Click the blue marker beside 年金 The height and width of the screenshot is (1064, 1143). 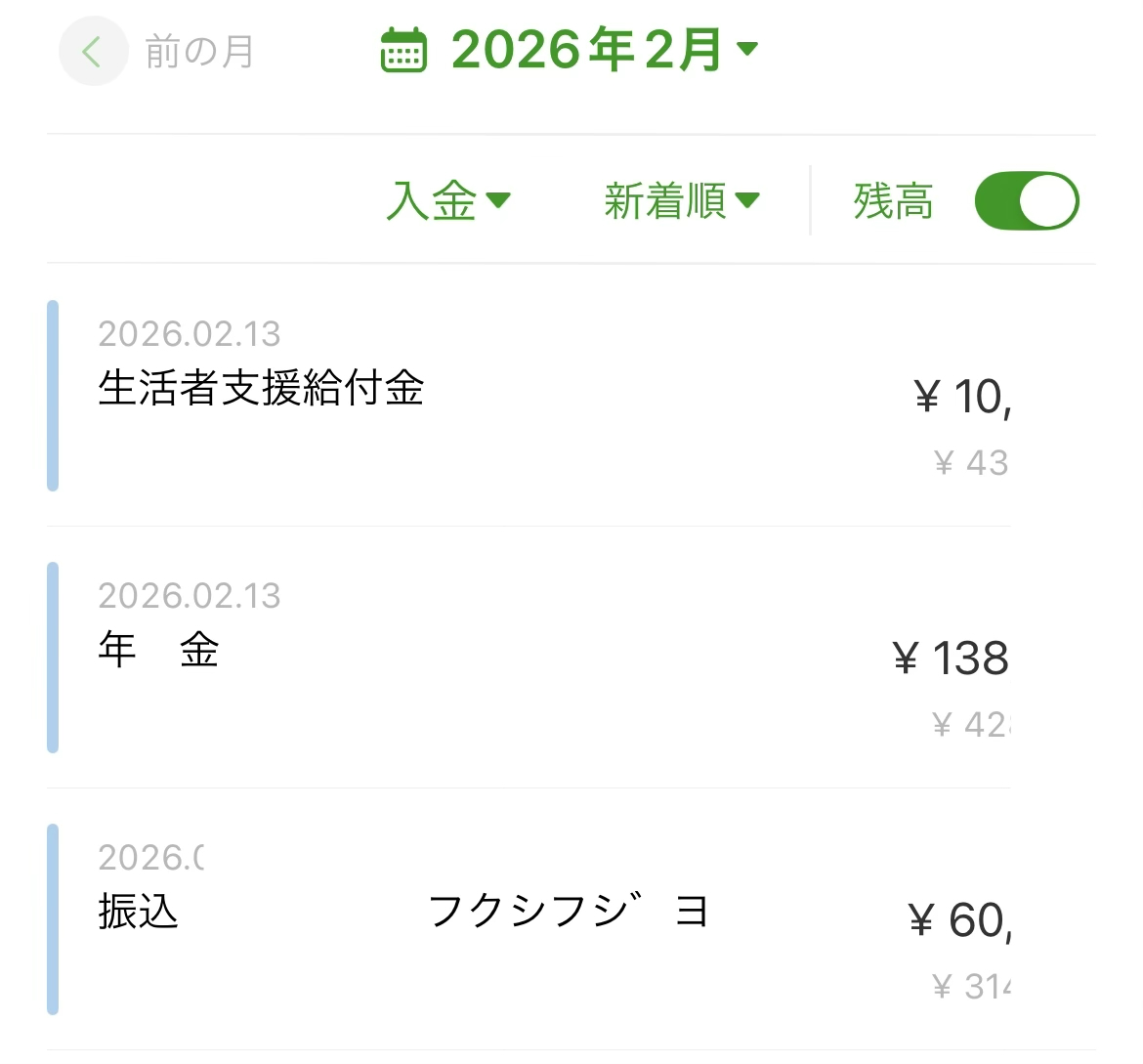pos(53,658)
